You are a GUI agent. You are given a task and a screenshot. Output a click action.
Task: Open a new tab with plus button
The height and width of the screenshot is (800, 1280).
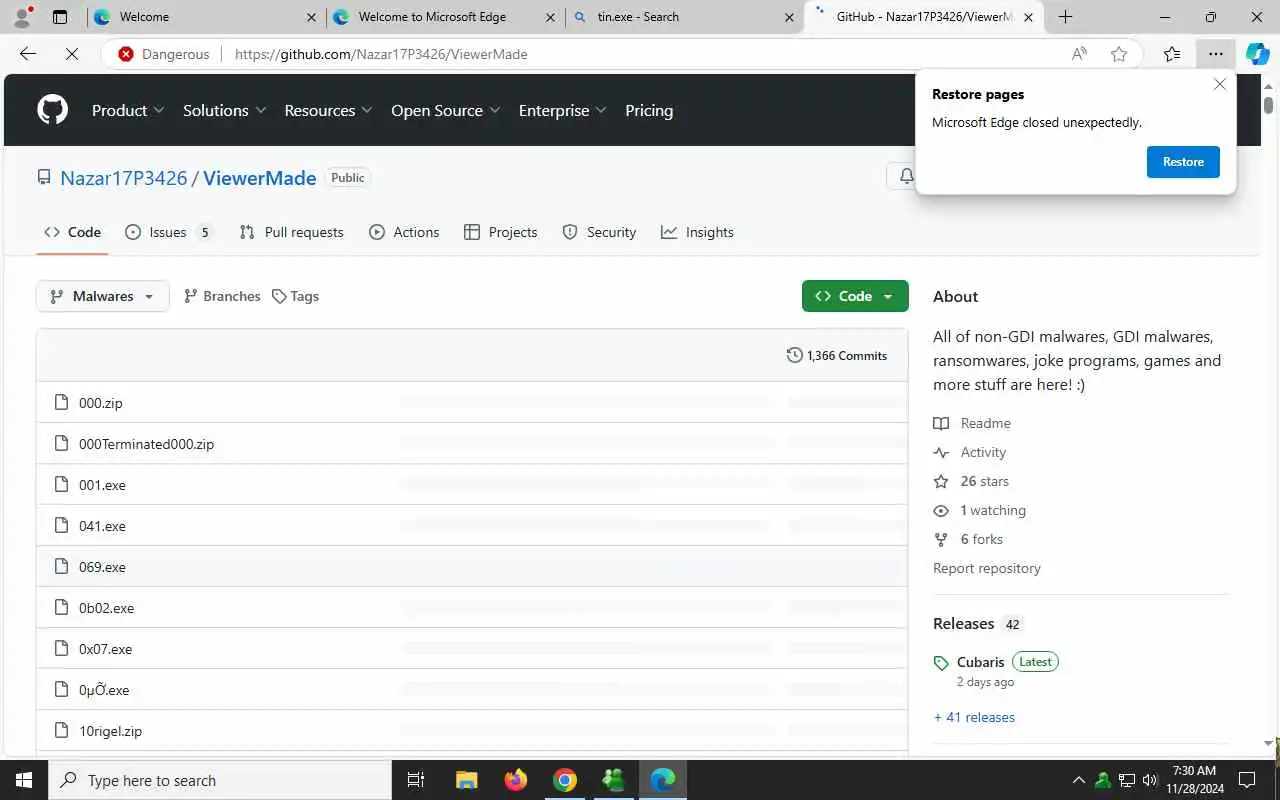click(x=1065, y=17)
